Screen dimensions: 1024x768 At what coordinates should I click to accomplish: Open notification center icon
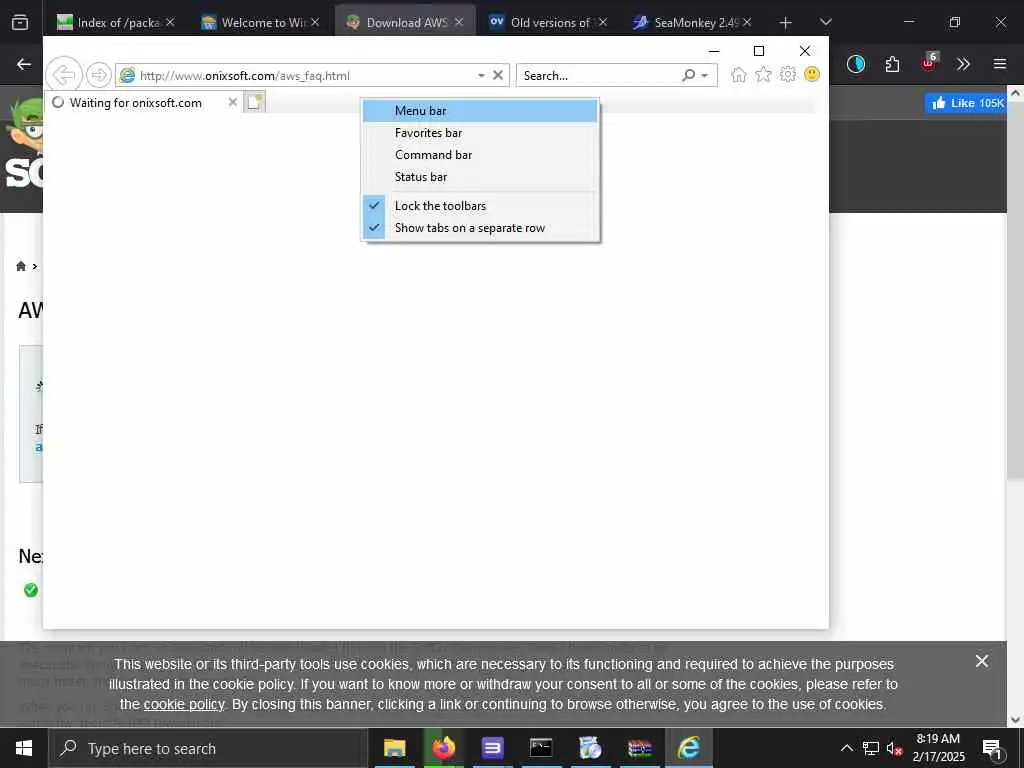992,748
